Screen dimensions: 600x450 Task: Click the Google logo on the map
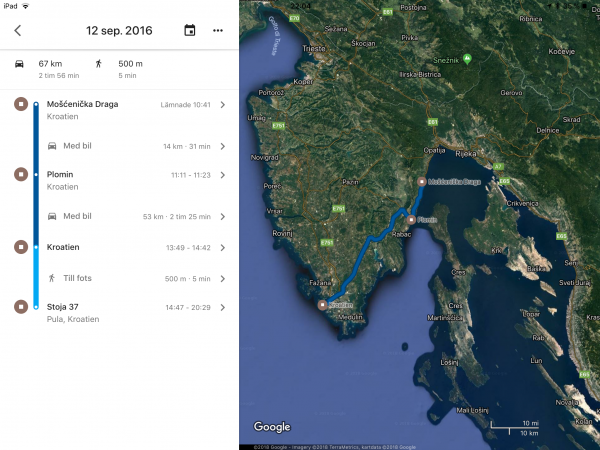(x=271, y=427)
